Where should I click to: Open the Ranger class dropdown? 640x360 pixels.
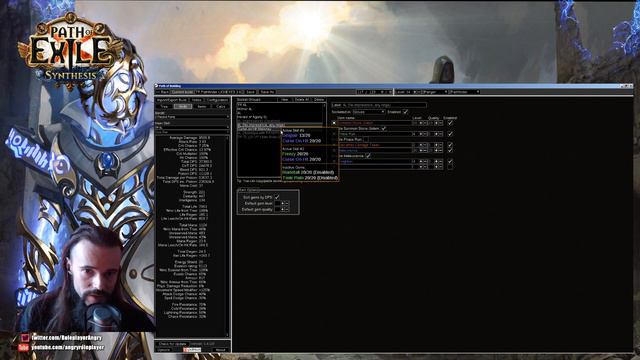(435, 92)
